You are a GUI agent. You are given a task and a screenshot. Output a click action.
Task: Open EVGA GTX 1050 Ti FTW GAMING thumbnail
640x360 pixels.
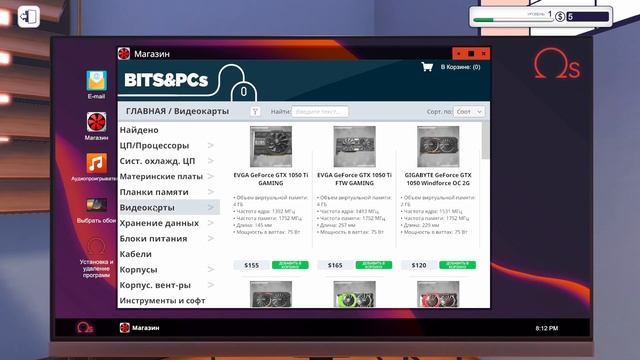[x=354, y=147]
